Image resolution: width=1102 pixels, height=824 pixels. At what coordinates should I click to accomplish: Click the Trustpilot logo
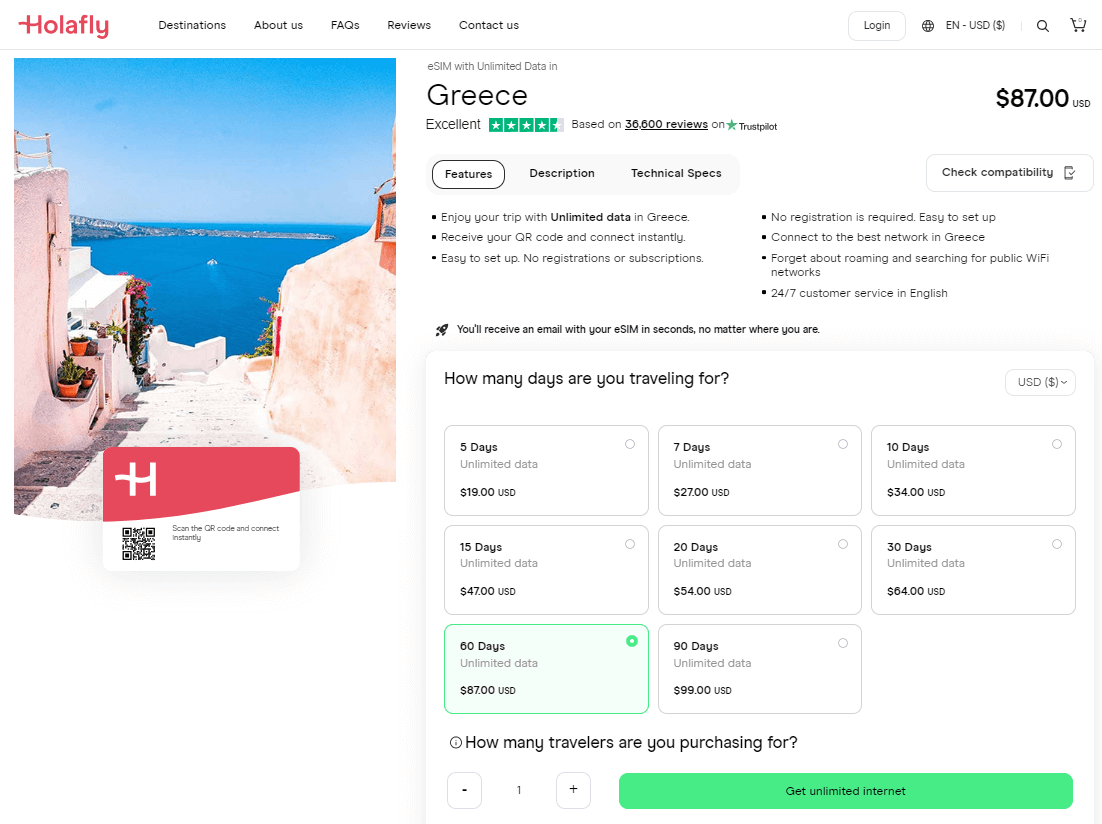(x=751, y=125)
